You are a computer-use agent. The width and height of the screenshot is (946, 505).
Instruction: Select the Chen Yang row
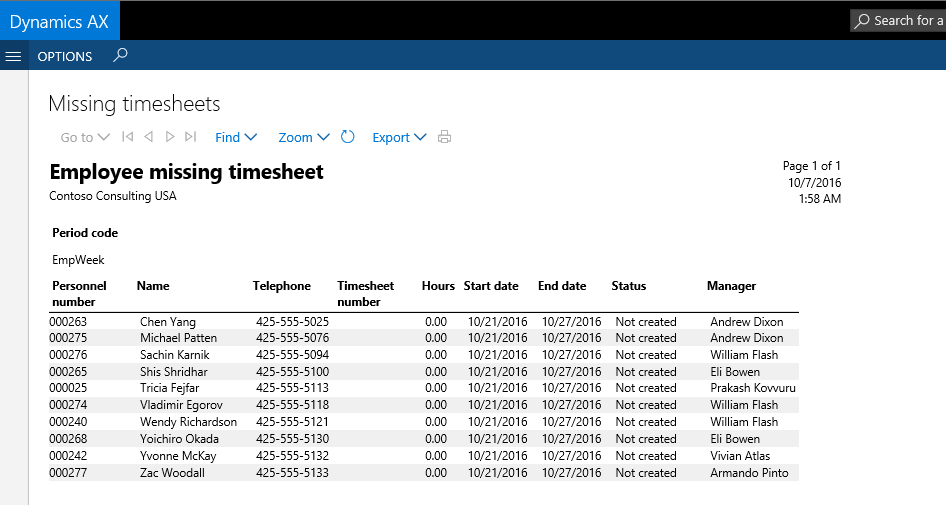click(x=168, y=322)
